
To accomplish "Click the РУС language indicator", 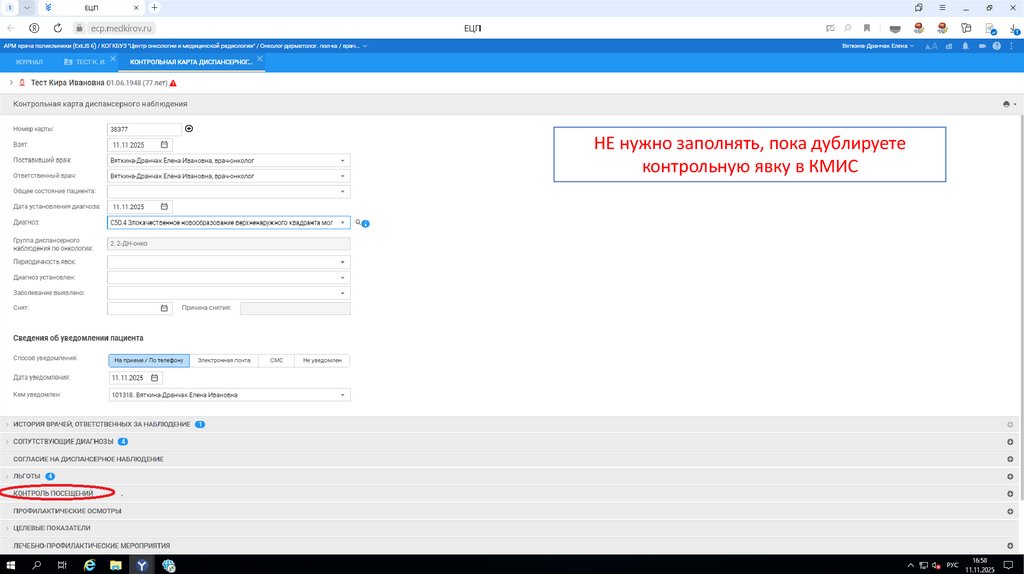I will click(953, 566).
